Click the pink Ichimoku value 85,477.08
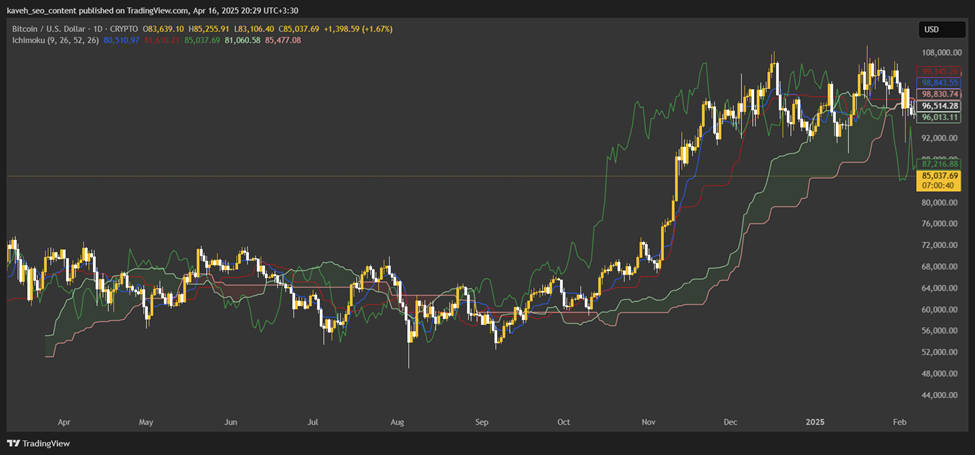Viewport: 975px width, 455px height. point(283,40)
